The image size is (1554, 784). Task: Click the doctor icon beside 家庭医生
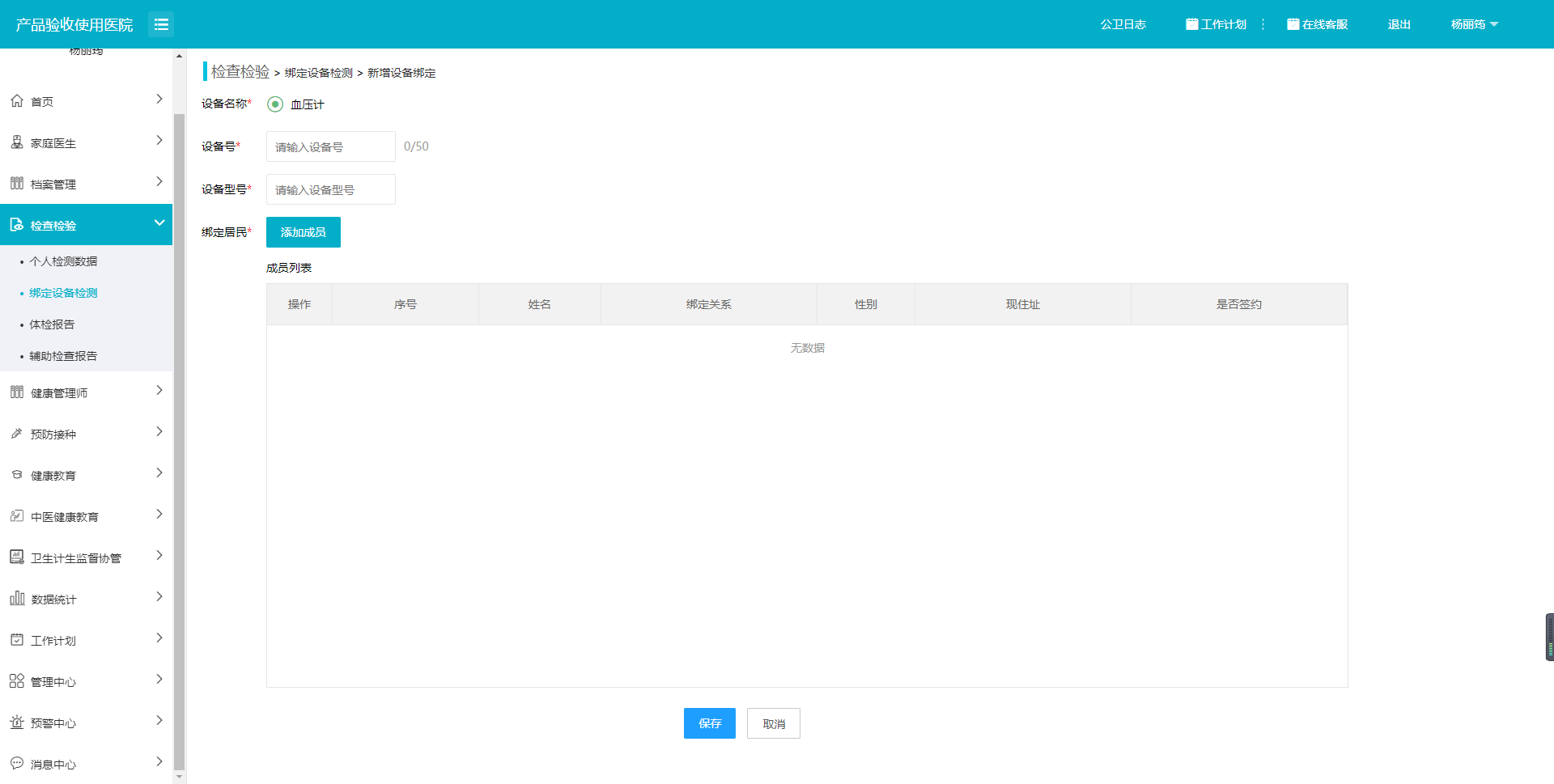click(17, 142)
